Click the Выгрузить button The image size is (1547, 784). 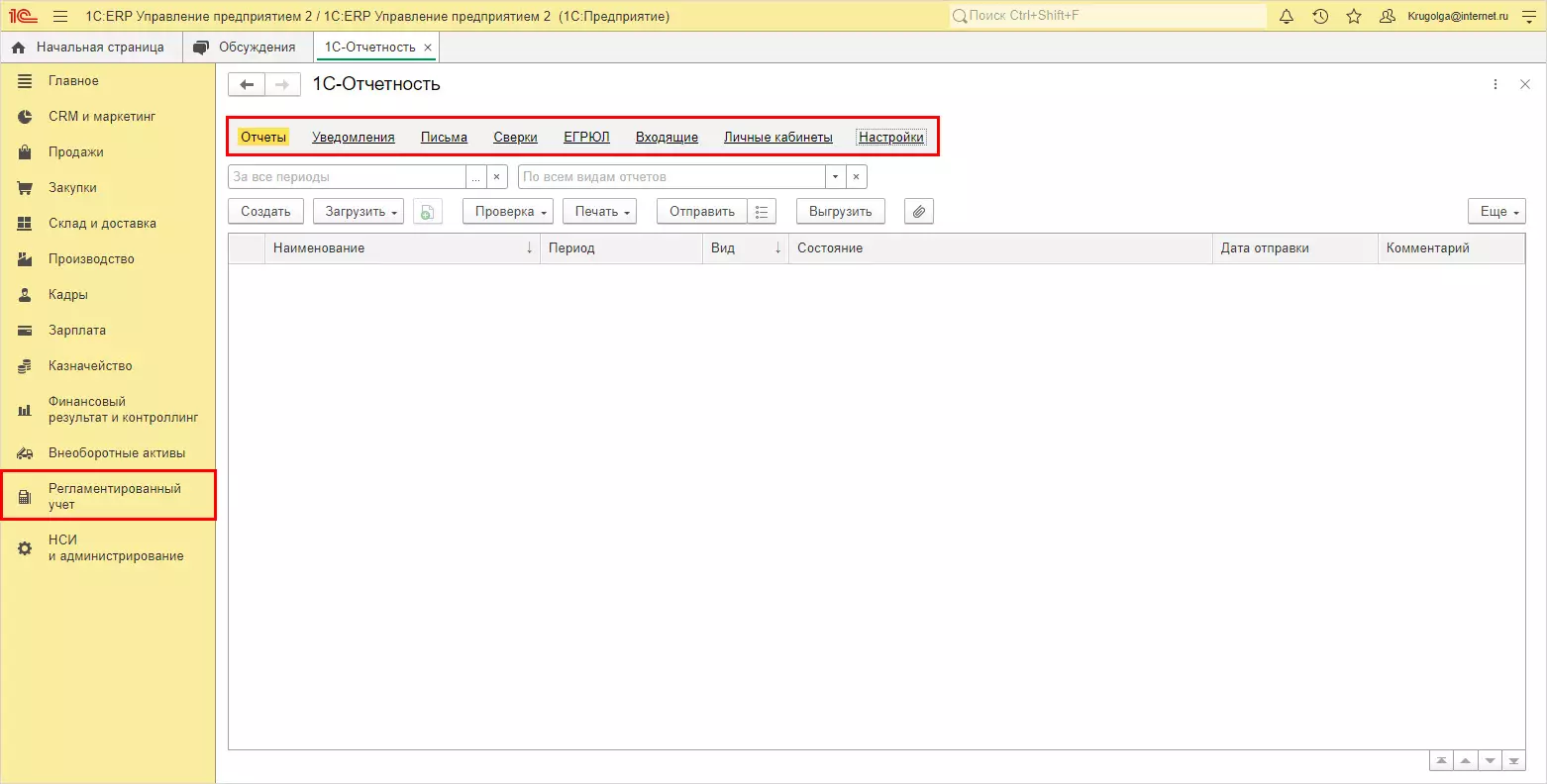pyautogui.click(x=841, y=212)
